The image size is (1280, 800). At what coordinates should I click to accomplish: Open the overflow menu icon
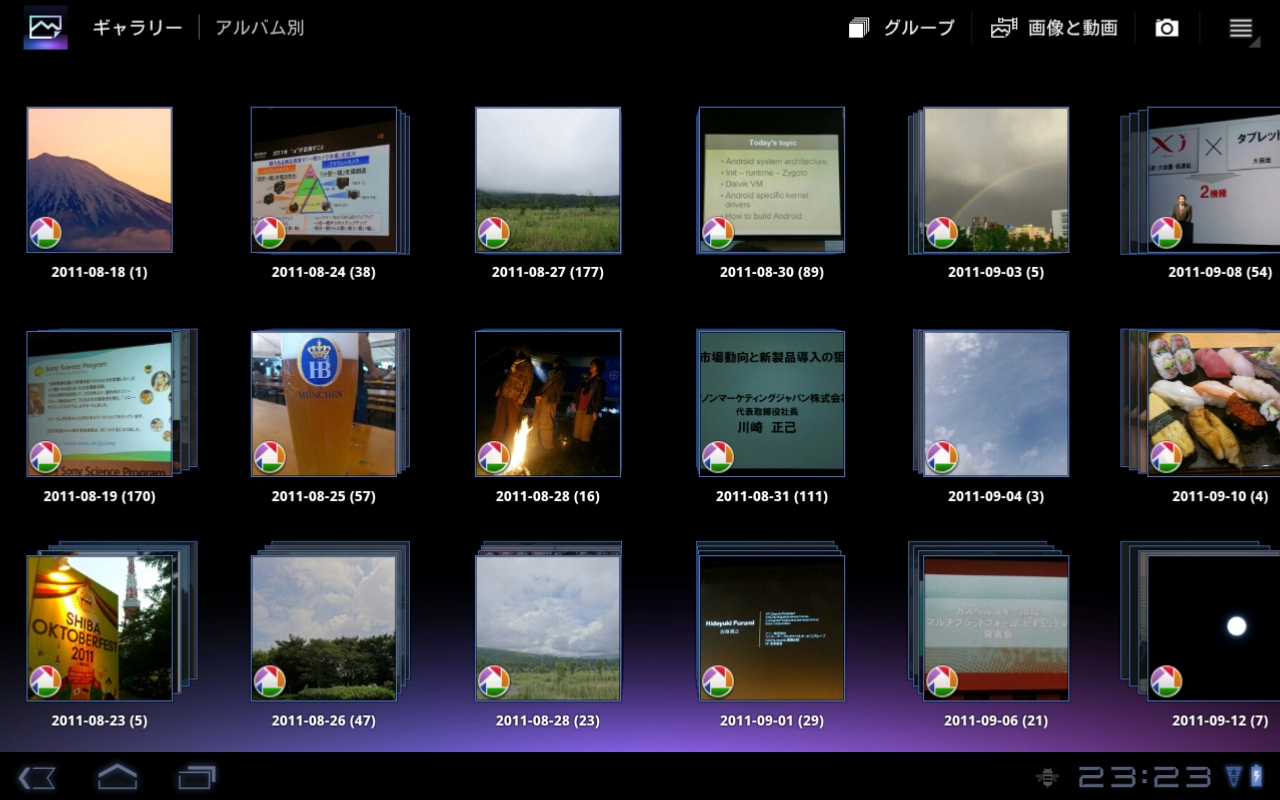1241,28
